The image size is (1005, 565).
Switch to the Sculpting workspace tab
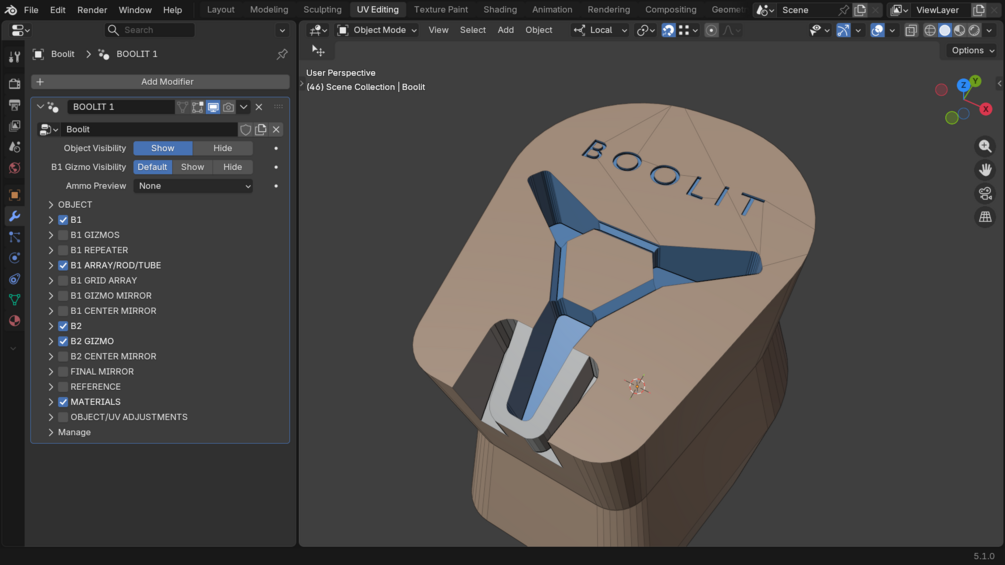(322, 10)
